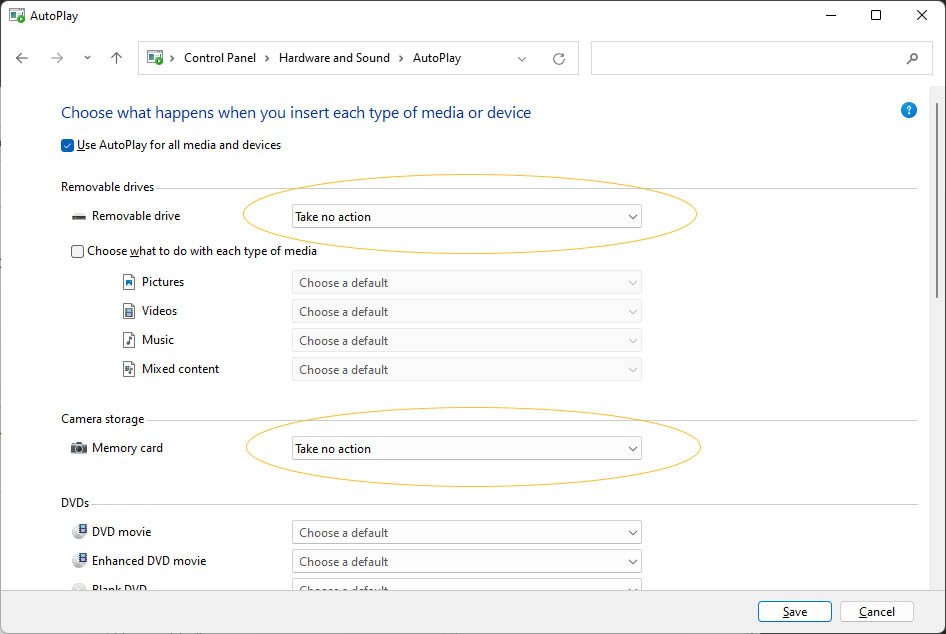Click the removable drive icon
The image size is (946, 634).
78,216
